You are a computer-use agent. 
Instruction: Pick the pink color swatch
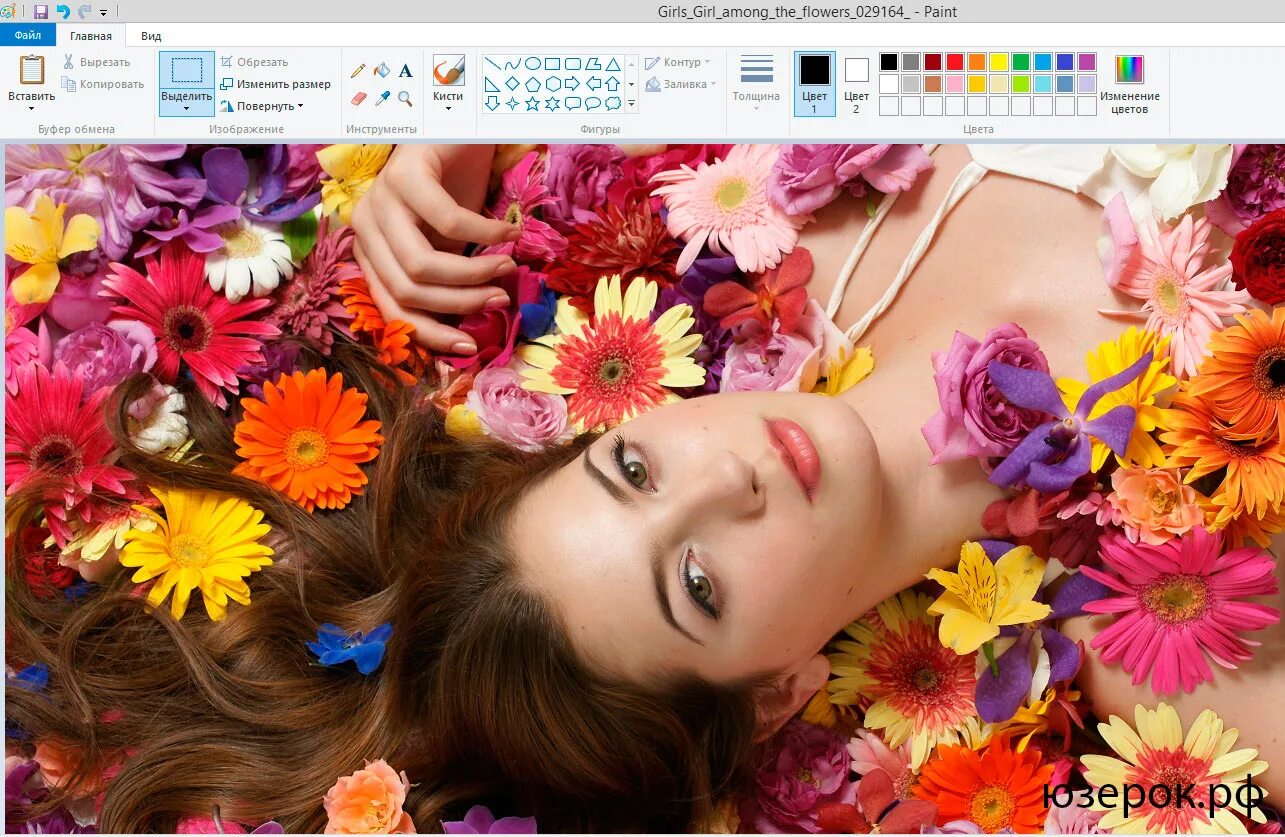(x=955, y=84)
